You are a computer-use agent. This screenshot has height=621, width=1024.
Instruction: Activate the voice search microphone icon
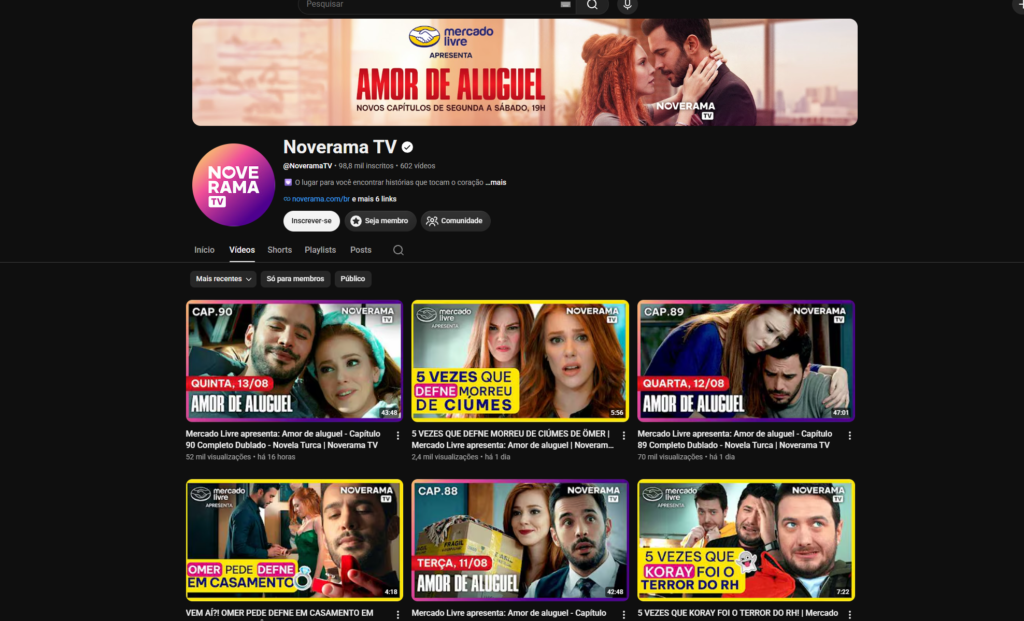point(627,5)
